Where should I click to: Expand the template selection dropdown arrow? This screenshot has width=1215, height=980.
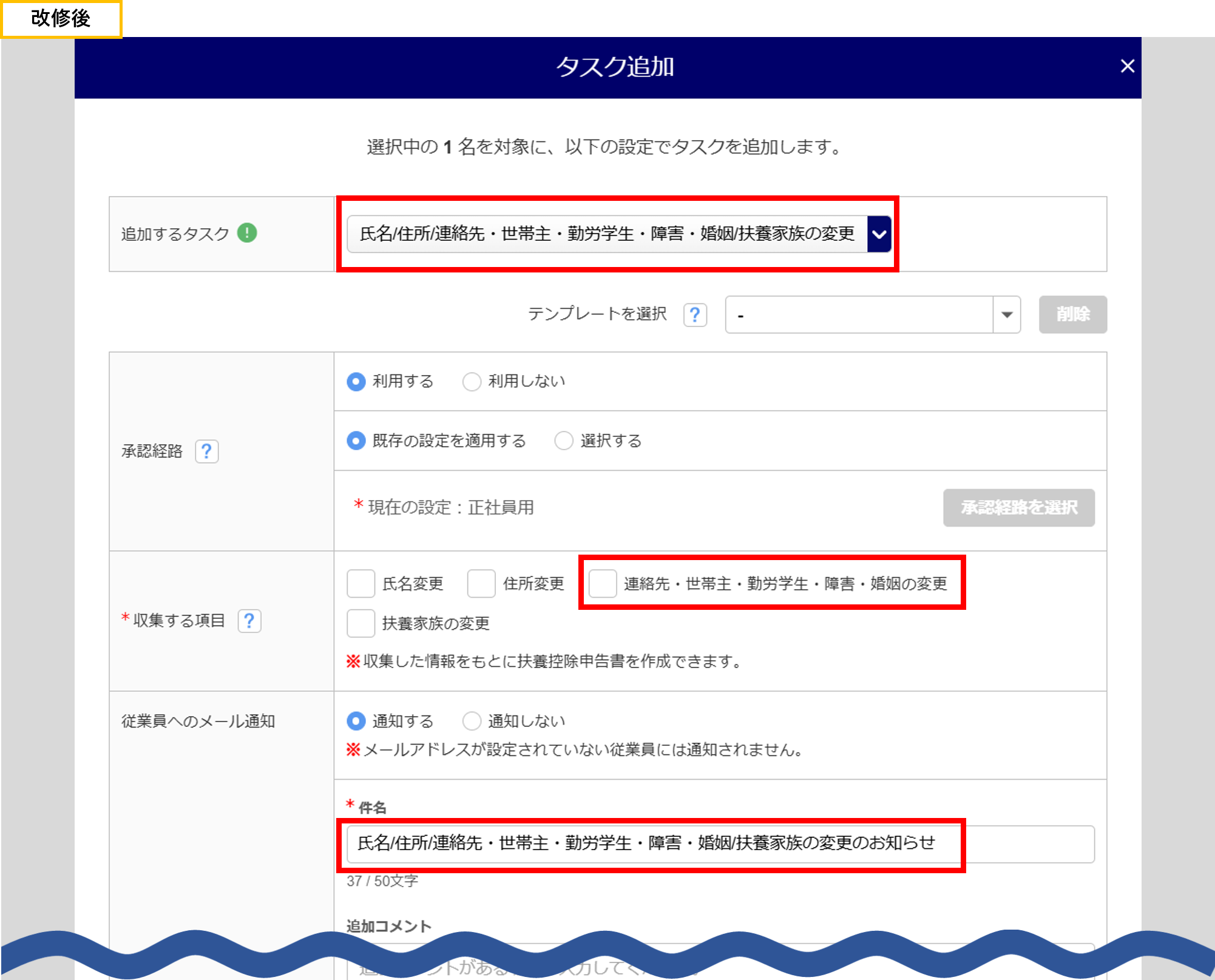tap(1006, 314)
